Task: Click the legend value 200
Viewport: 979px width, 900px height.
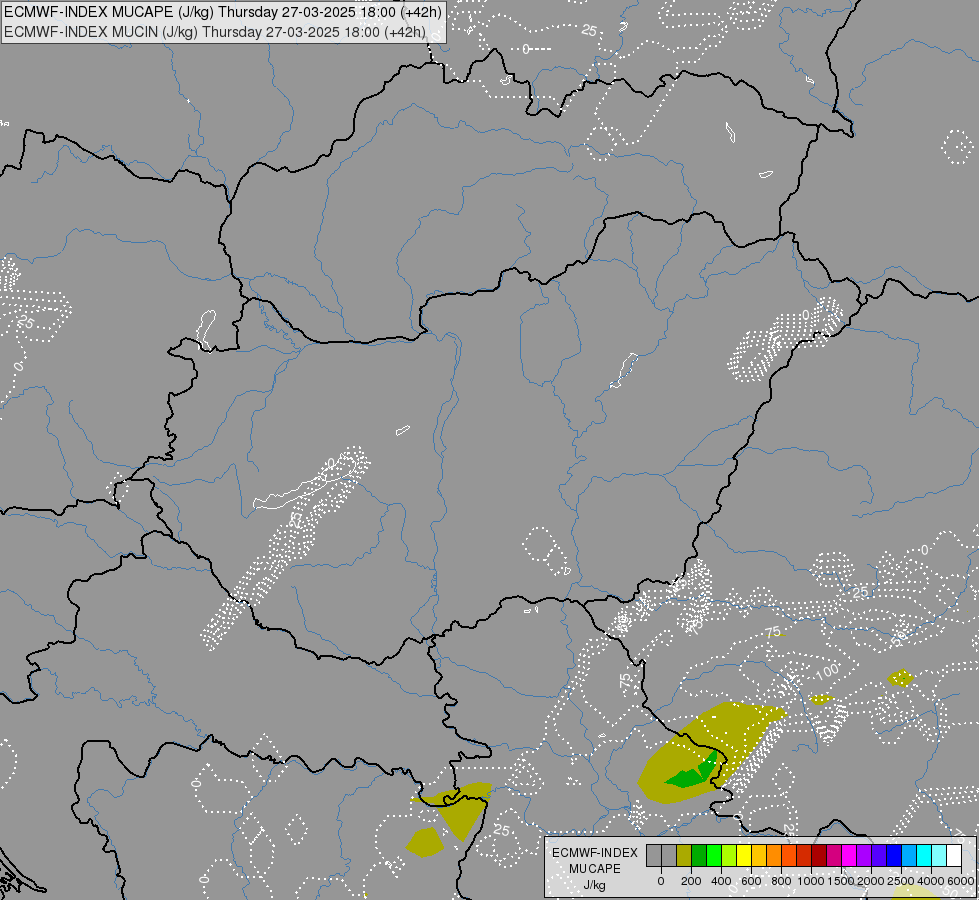Action: 691,881
